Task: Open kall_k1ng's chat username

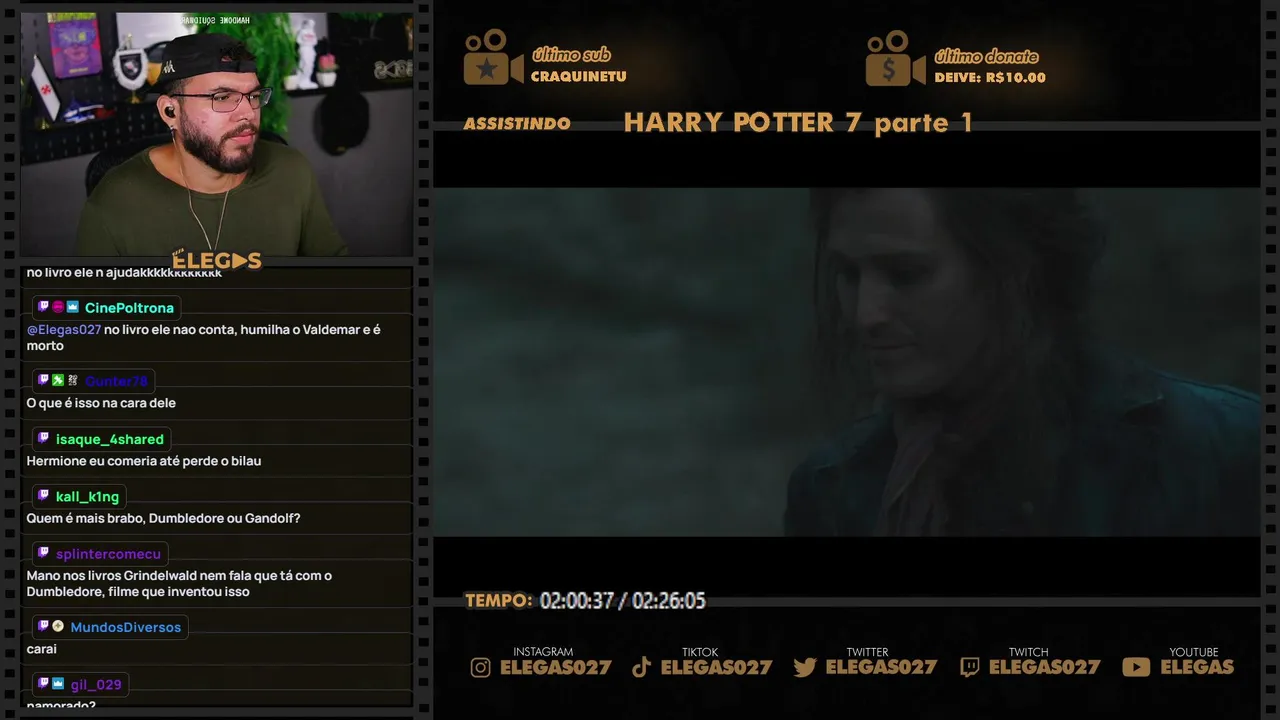Action: (x=87, y=497)
